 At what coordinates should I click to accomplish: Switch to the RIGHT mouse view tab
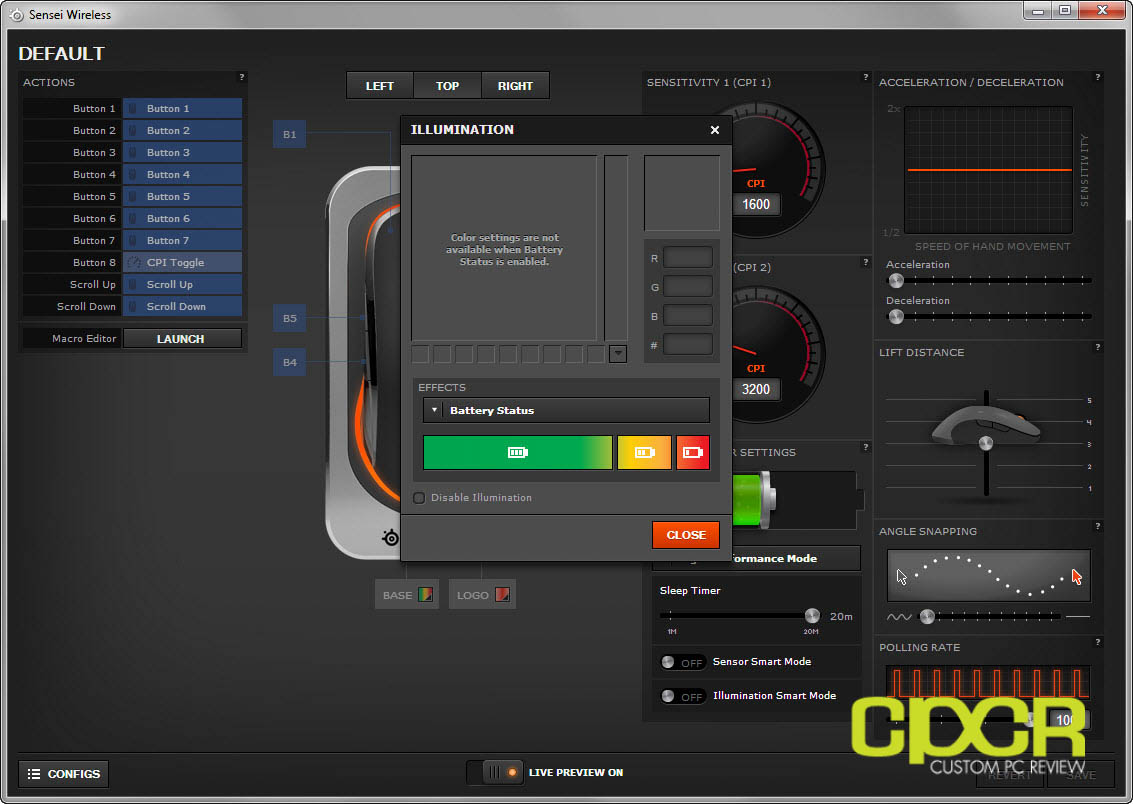(515, 86)
